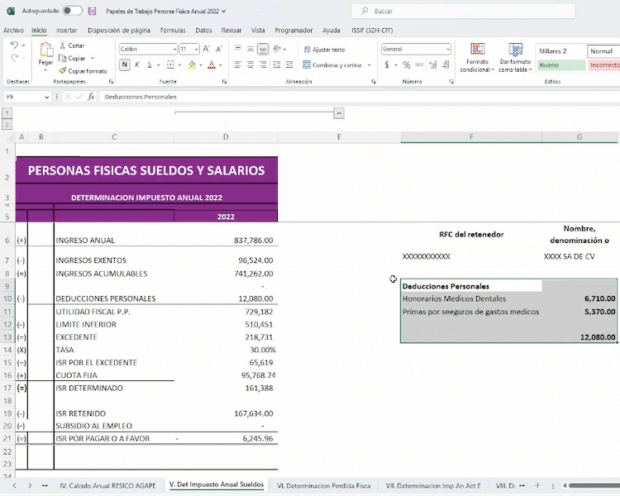The height and width of the screenshot is (496, 620).
Task: Toggle underline S formatting
Action: pos(149,64)
